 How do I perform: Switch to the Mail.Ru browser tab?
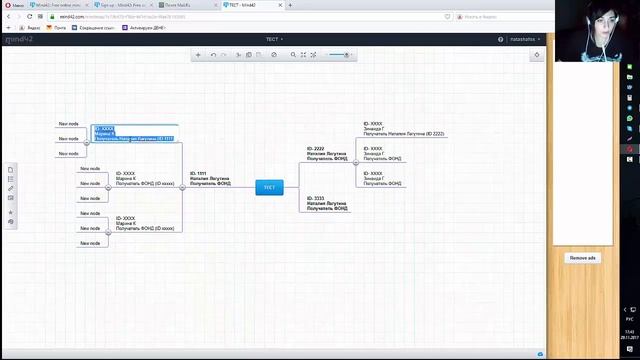pyautogui.click(x=187, y=5)
